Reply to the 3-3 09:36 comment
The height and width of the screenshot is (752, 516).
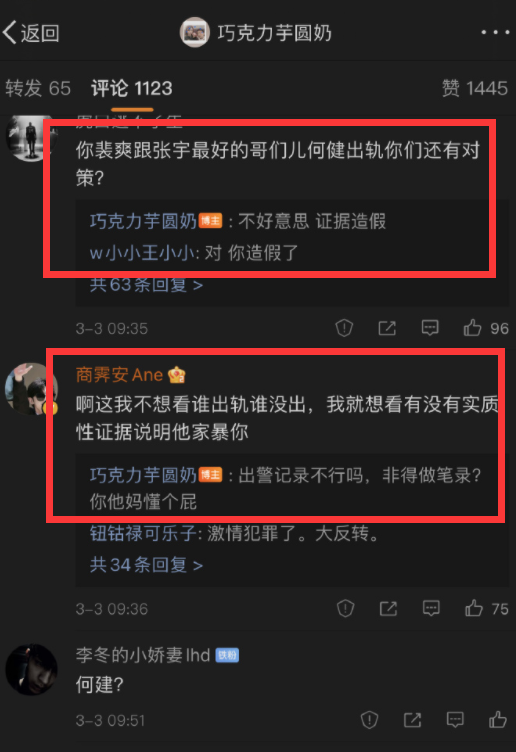(431, 608)
